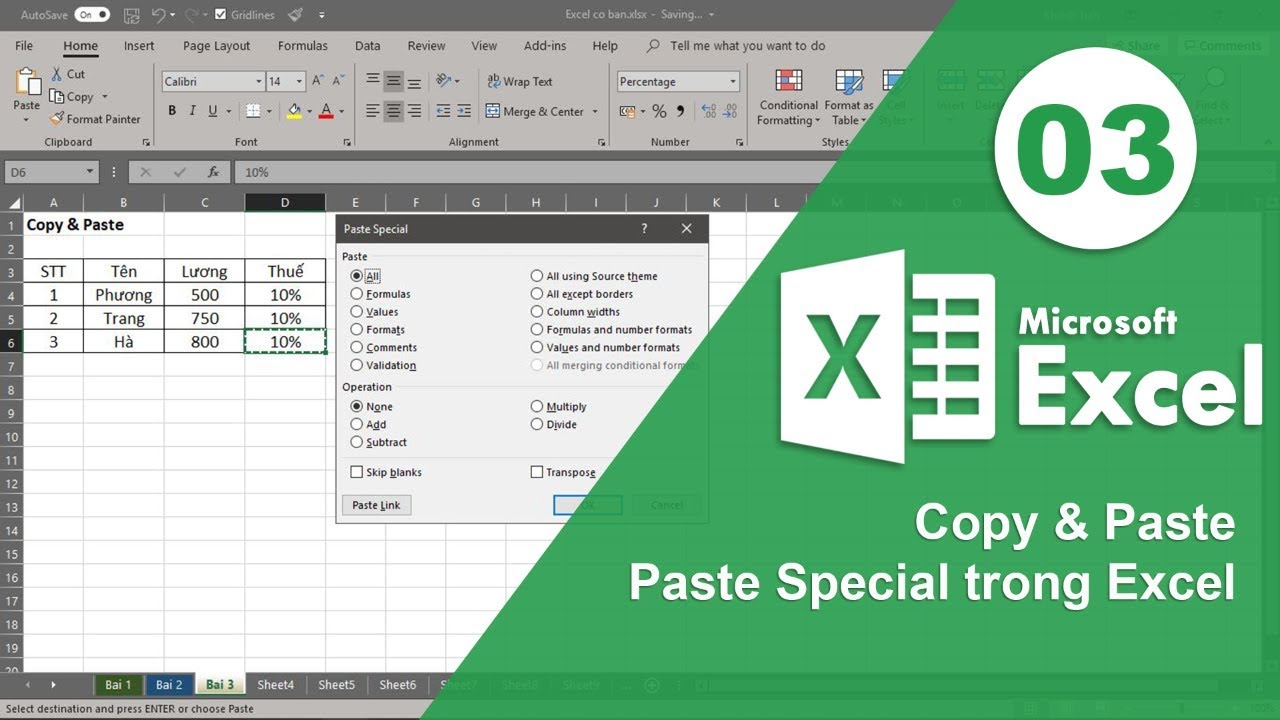
Task: Apply Underline formatting
Action: 212,111
